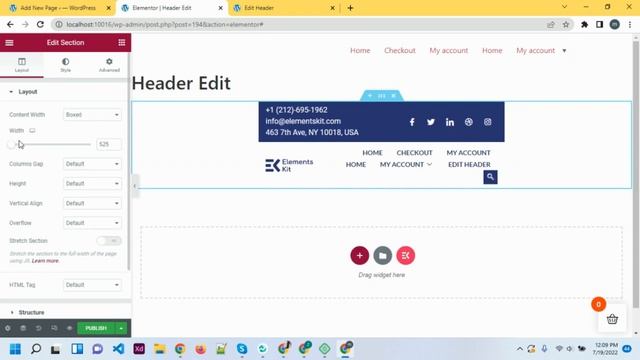The image size is (640, 360).
Task: Open the Vertical Align dropdown
Action: click(92, 203)
